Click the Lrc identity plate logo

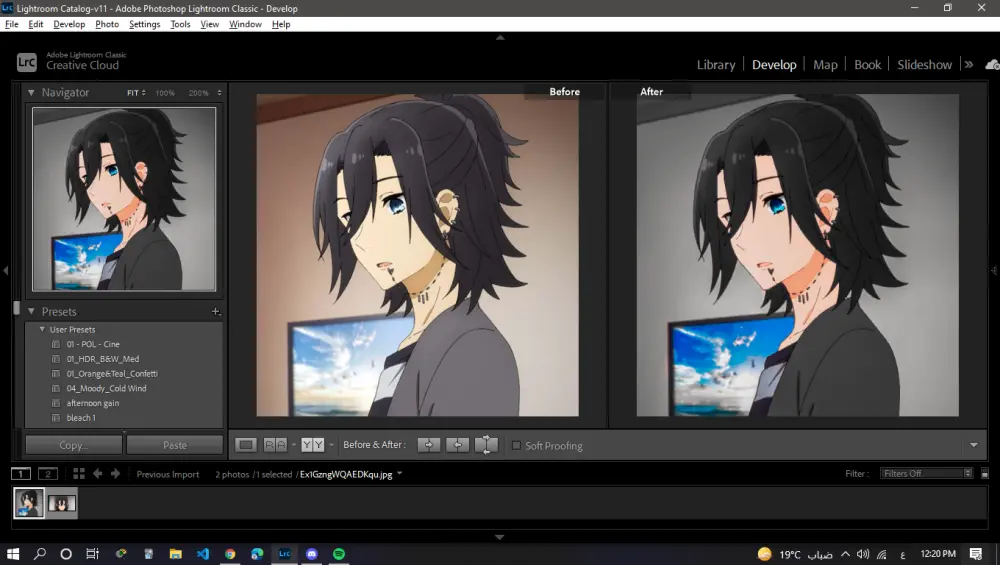click(27, 62)
